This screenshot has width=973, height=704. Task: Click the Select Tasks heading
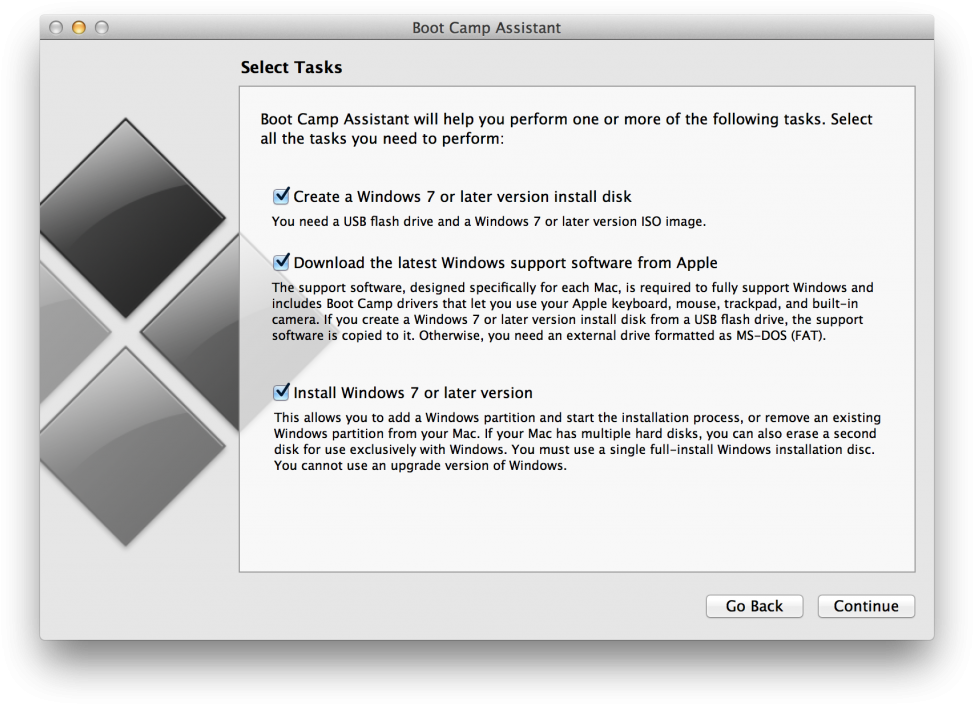tap(291, 67)
